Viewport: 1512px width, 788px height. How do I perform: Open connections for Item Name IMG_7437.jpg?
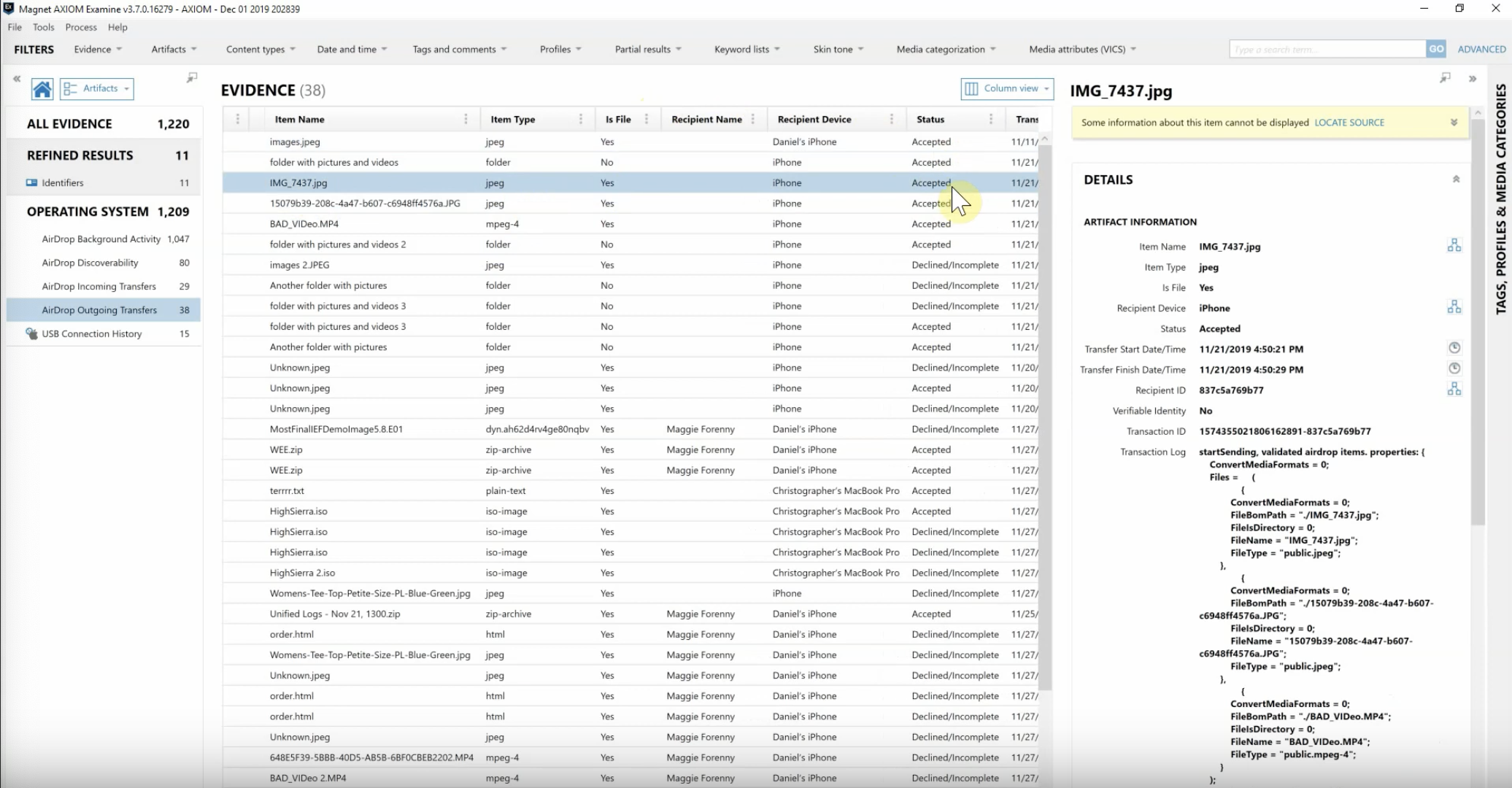(1454, 246)
